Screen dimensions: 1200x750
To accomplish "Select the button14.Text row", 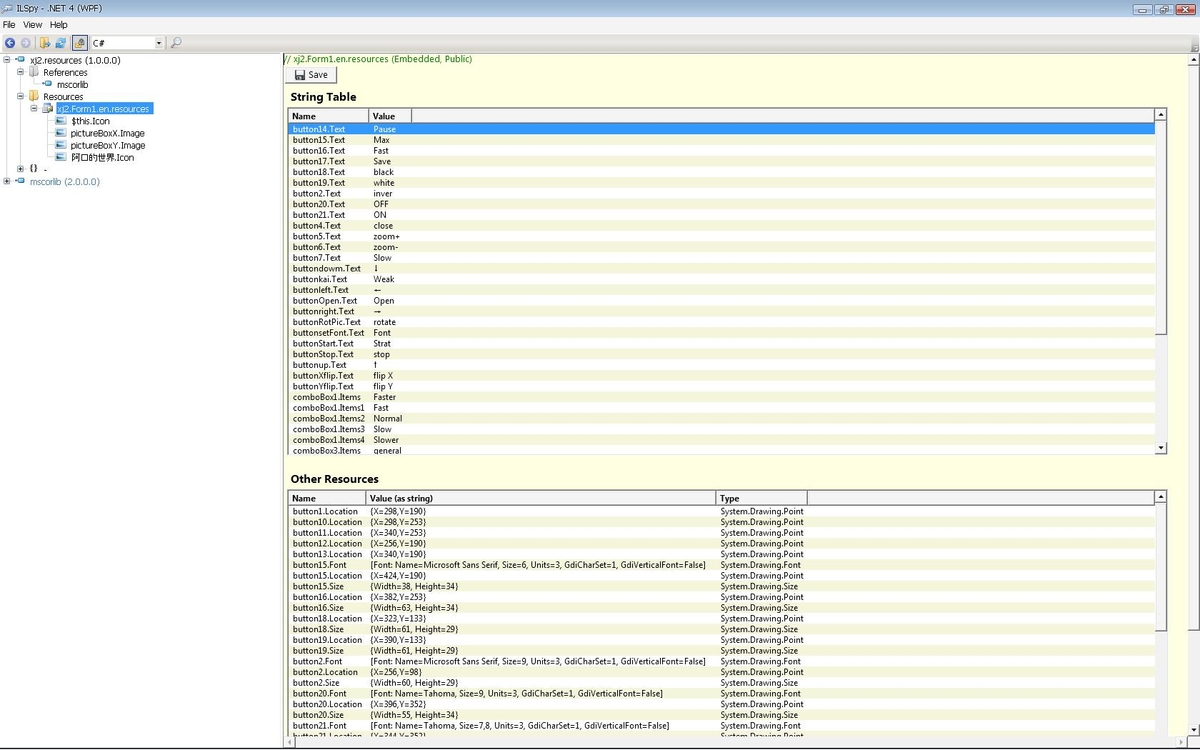I will coord(721,129).
